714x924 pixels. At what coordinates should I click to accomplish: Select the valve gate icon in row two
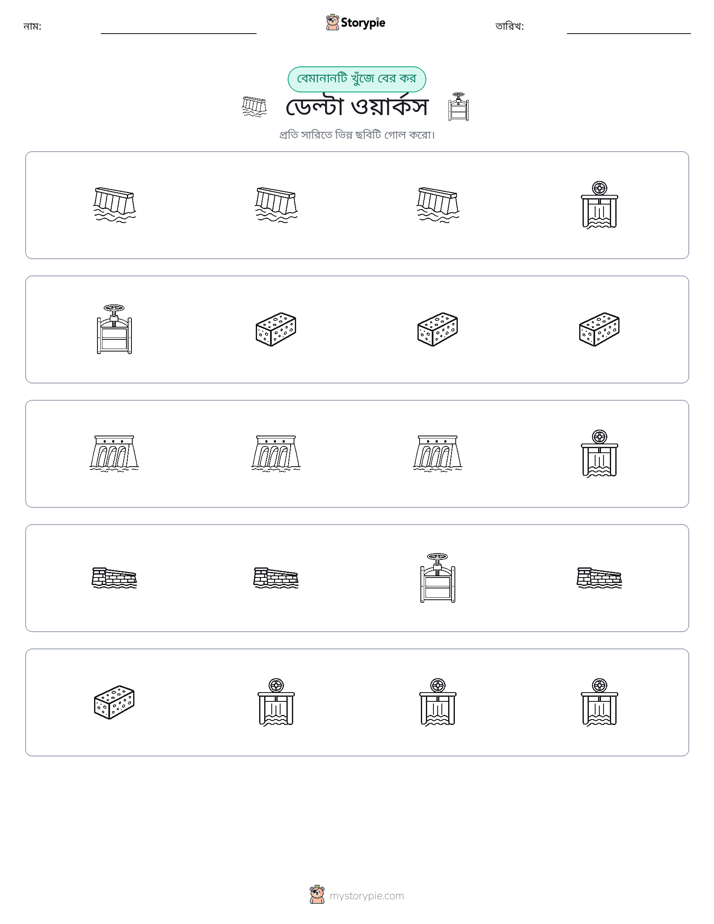(x=114, y=329)
